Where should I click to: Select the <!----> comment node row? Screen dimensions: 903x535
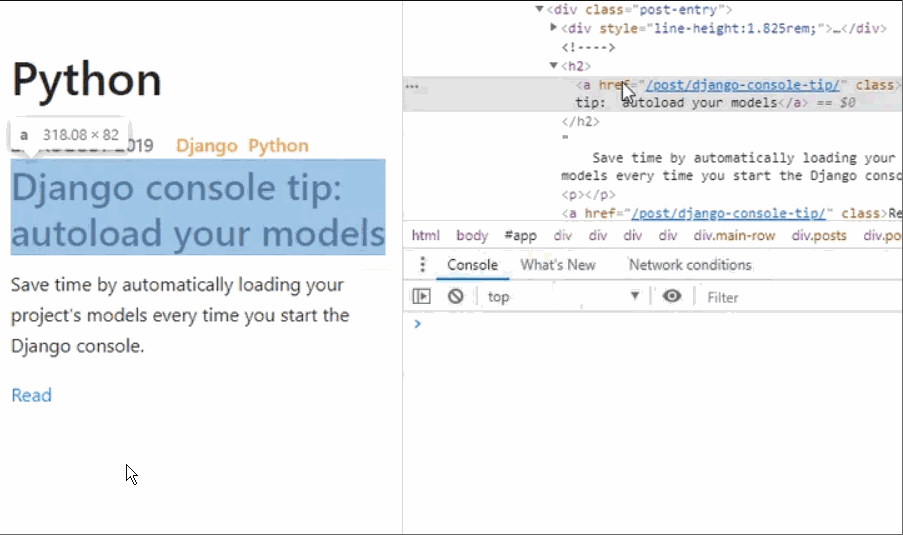588,47
